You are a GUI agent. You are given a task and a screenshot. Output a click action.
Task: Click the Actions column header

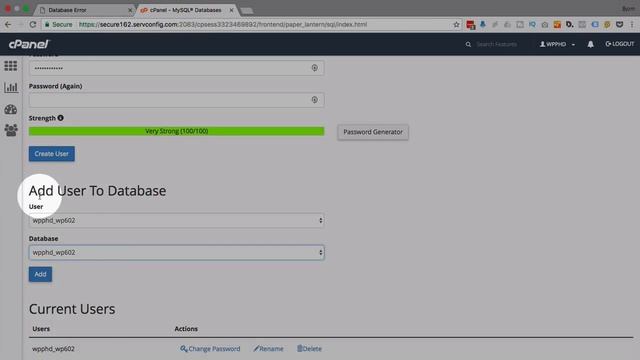pos(186,329)
